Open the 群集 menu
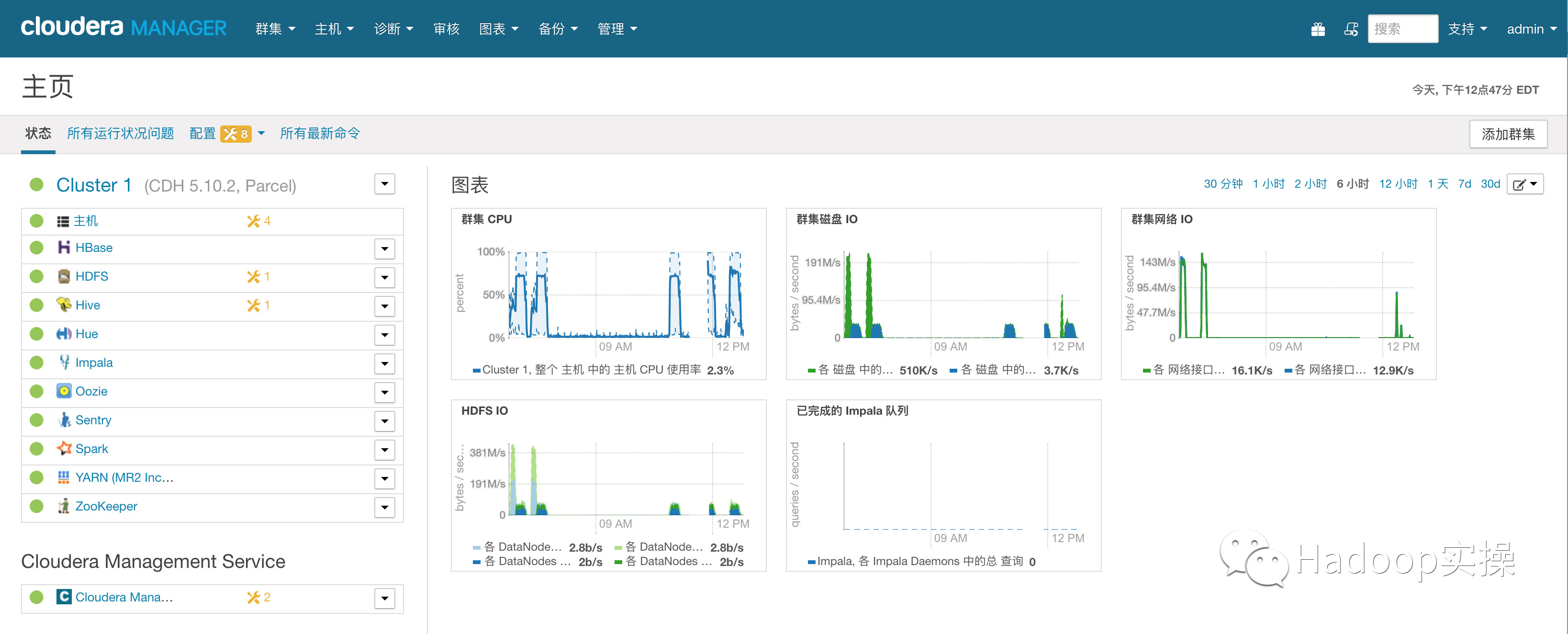 point(275,29)
